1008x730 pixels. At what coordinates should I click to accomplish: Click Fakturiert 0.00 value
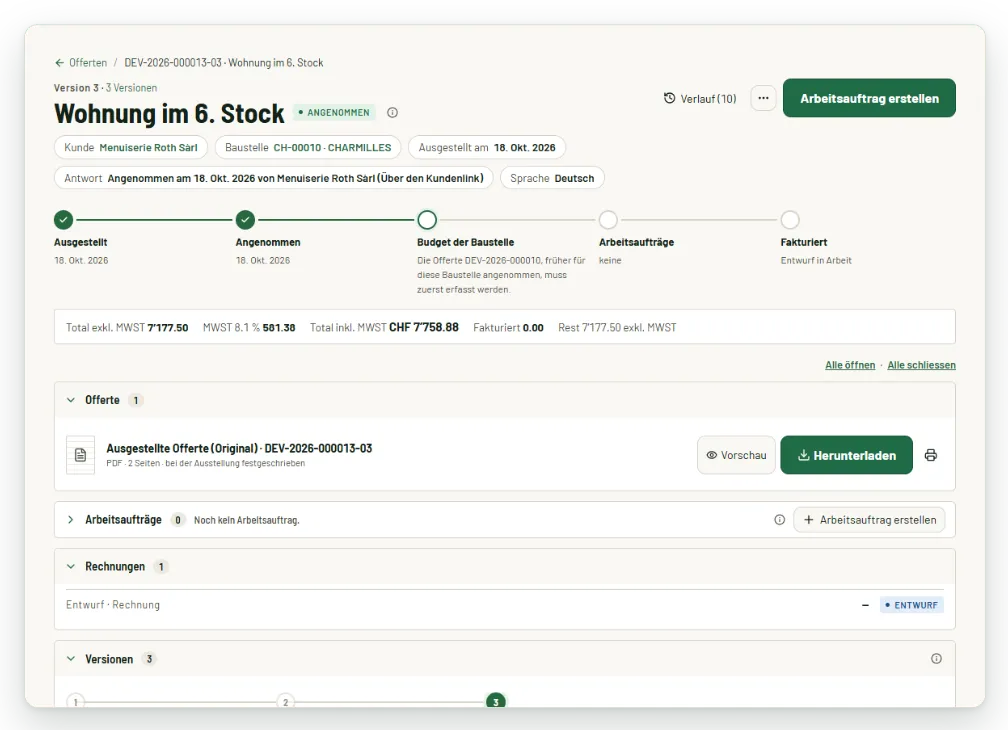[x=508, y=327]
